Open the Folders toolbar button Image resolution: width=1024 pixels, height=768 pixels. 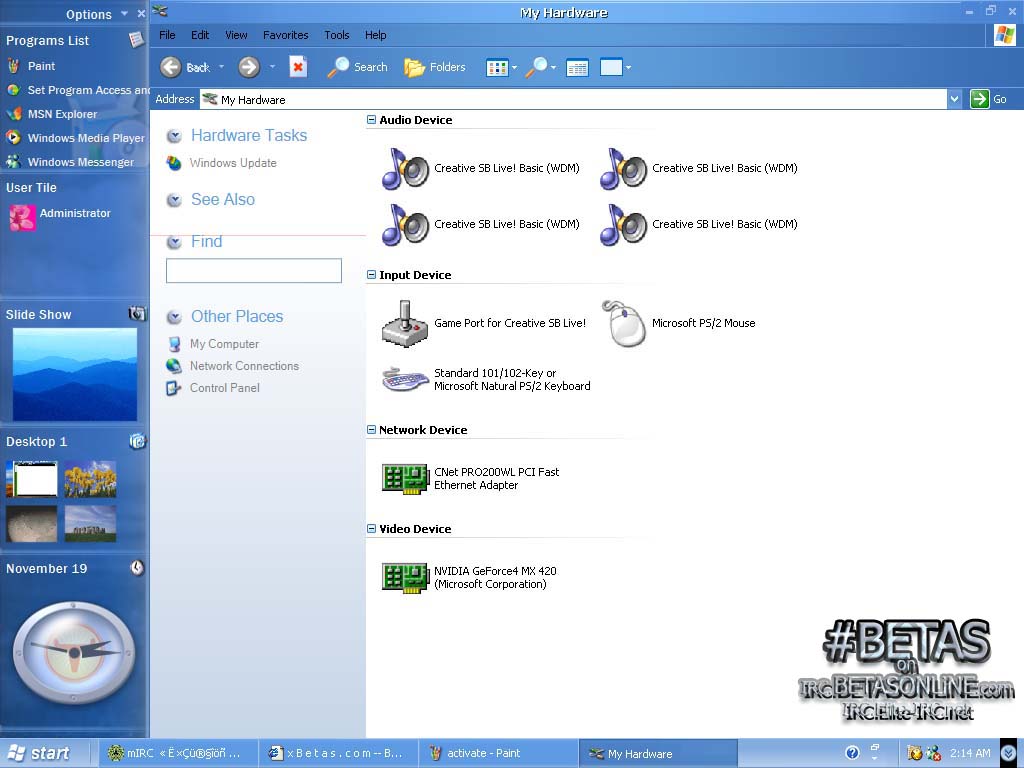(435, 67)
